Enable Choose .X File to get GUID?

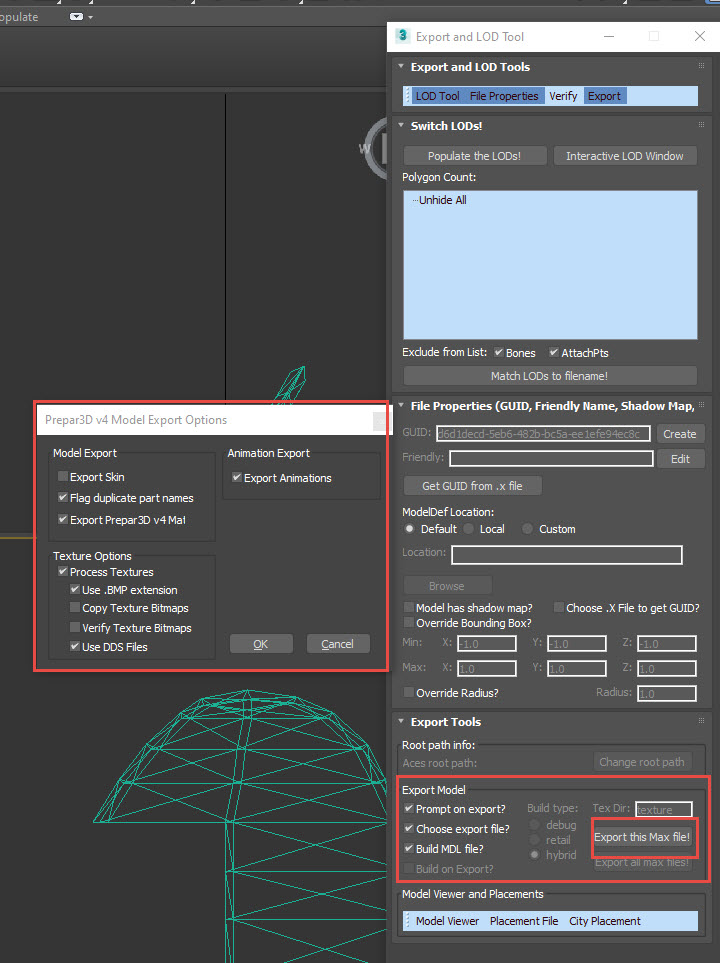click(x=558, y=607)
